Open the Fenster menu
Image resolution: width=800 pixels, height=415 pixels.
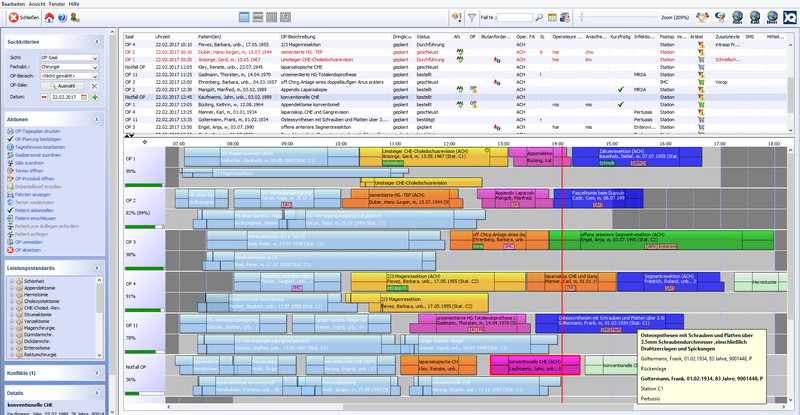click(57, 4)
